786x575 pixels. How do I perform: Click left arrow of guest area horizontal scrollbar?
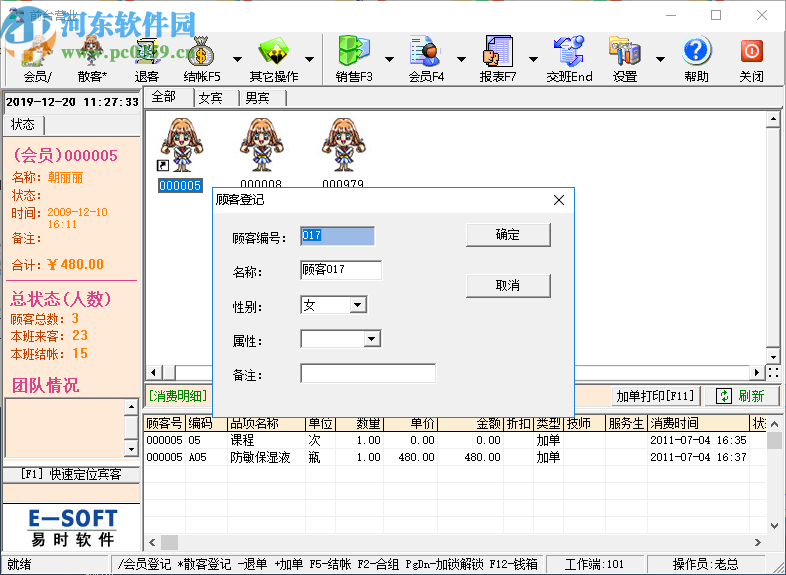tap(153, 372)
